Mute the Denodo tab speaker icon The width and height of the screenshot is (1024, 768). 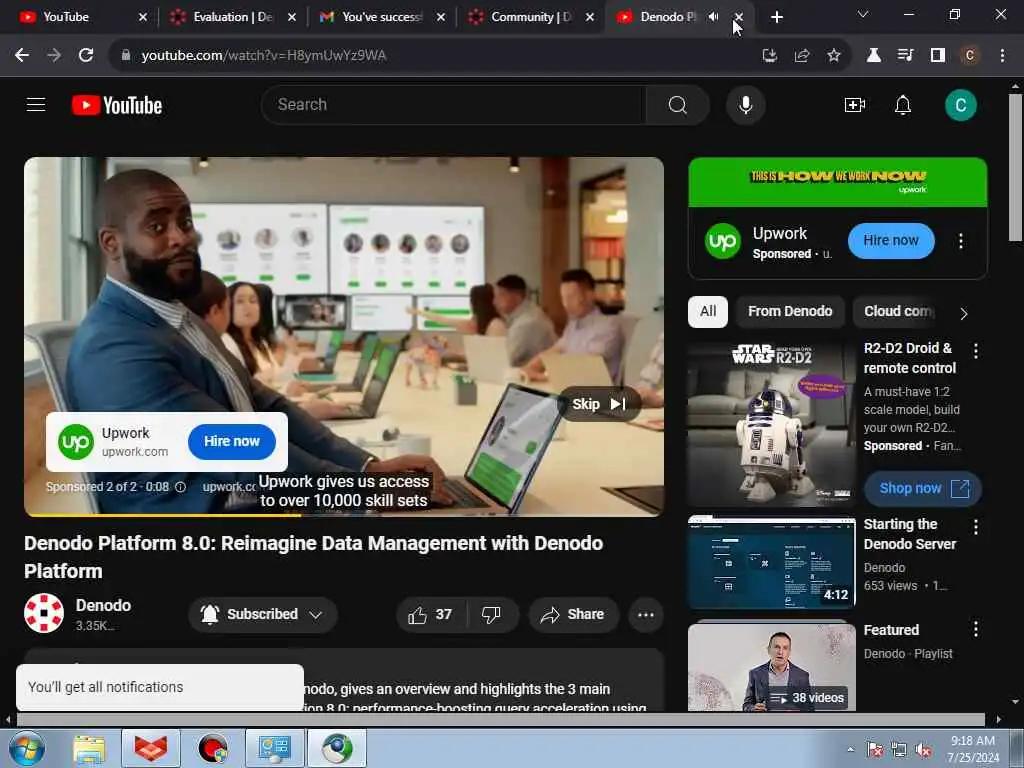click(713, 16)
